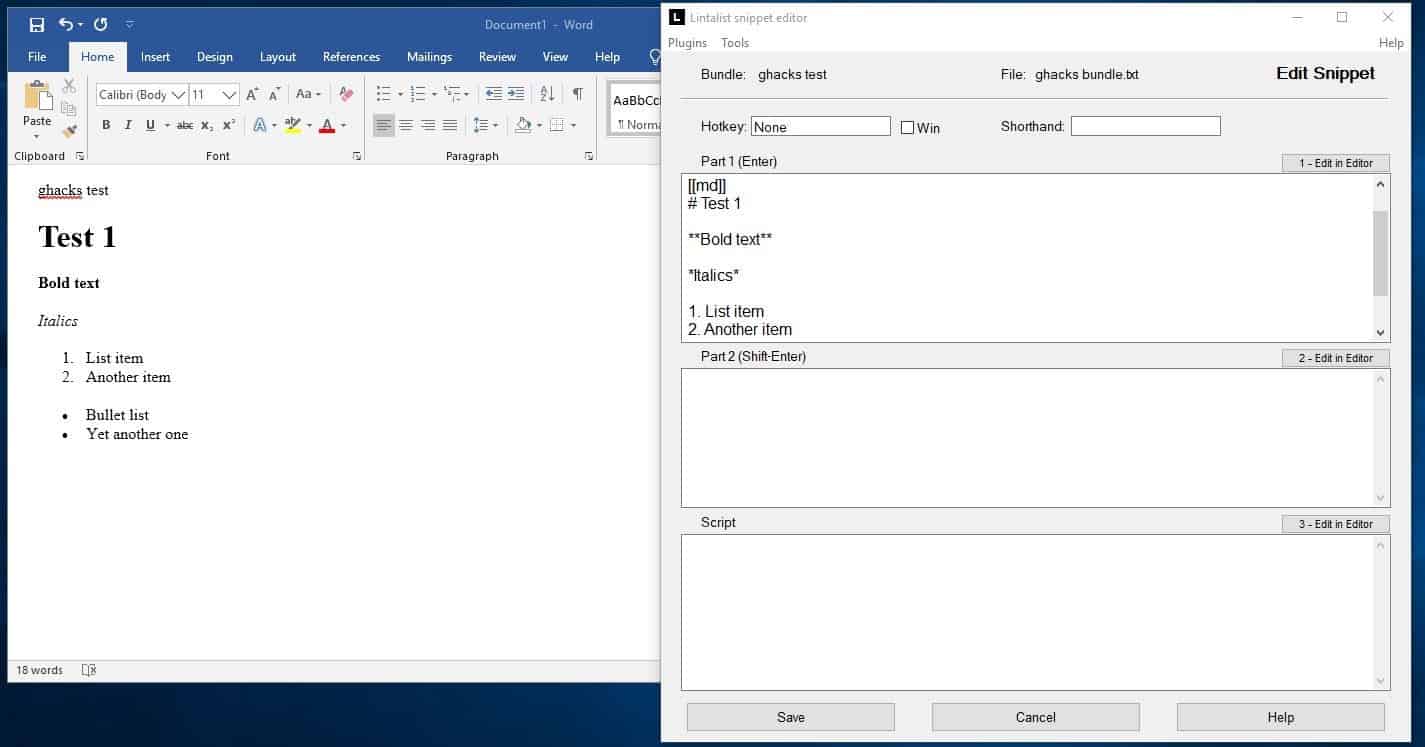This screenshot has height=747, width=1425.
Task: Click '3 - Edit in Editor' button
Action: point(1336,524)
